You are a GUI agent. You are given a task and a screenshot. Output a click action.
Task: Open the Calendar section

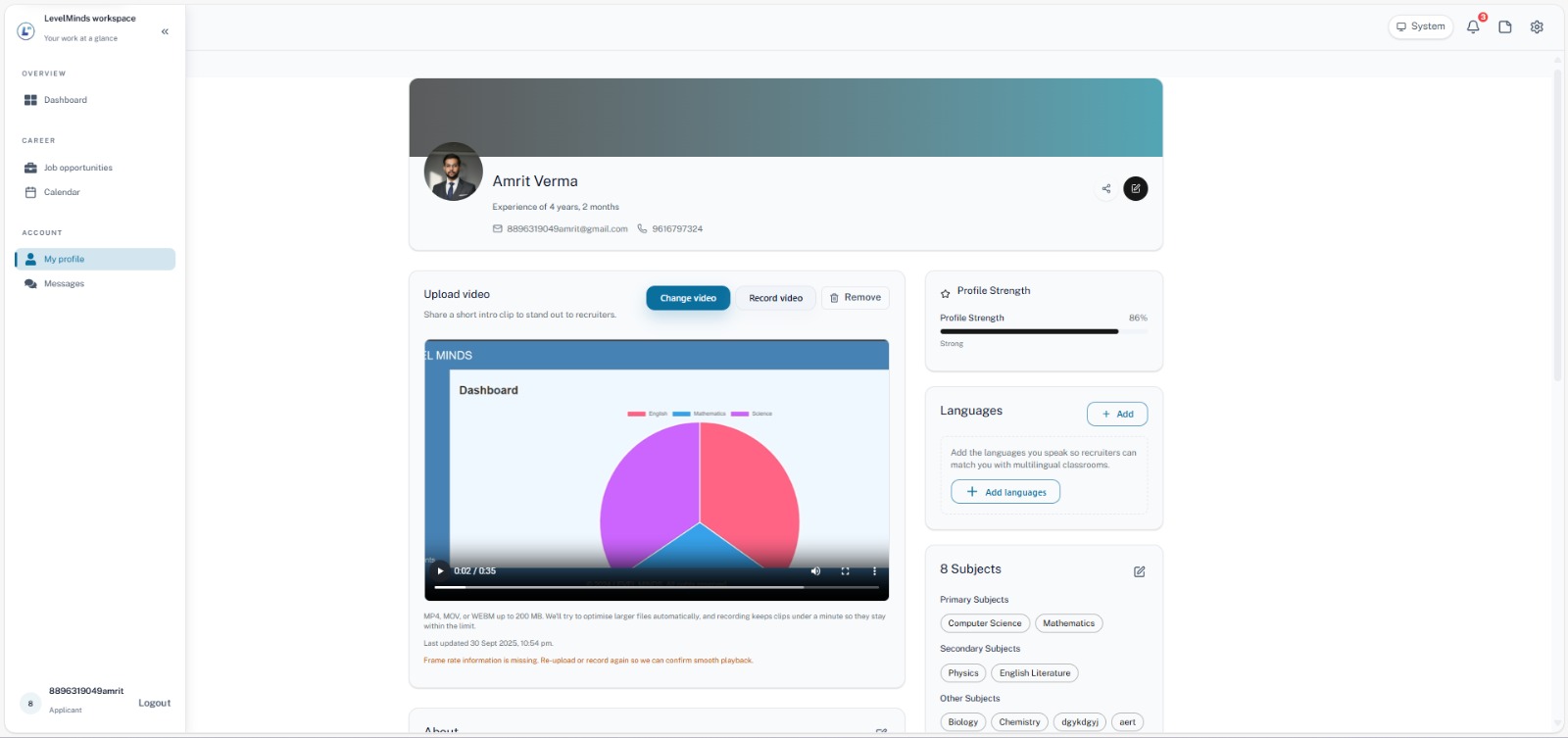click(95, 192)
